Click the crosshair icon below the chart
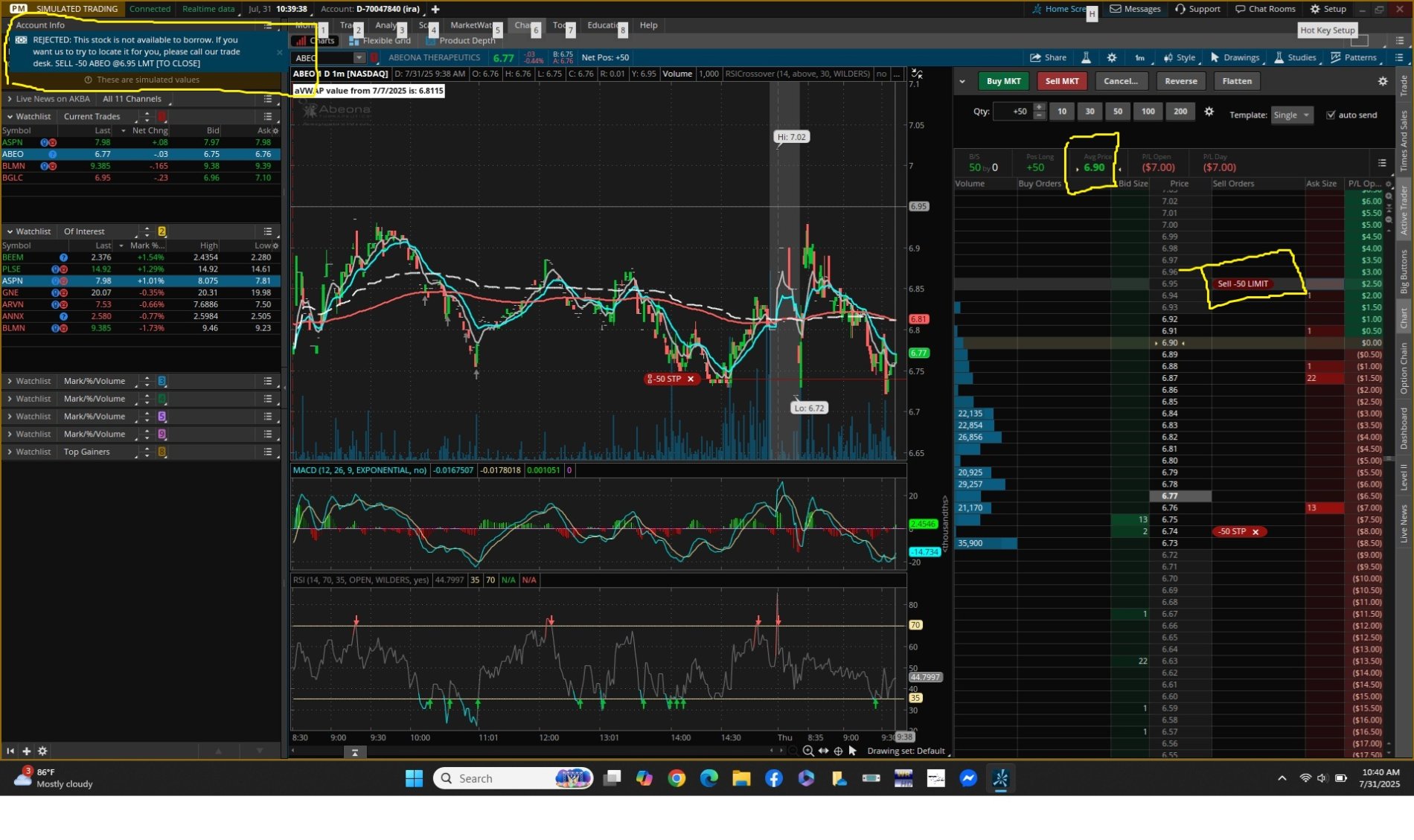1414x840 pixels. [x=838, y=751]
